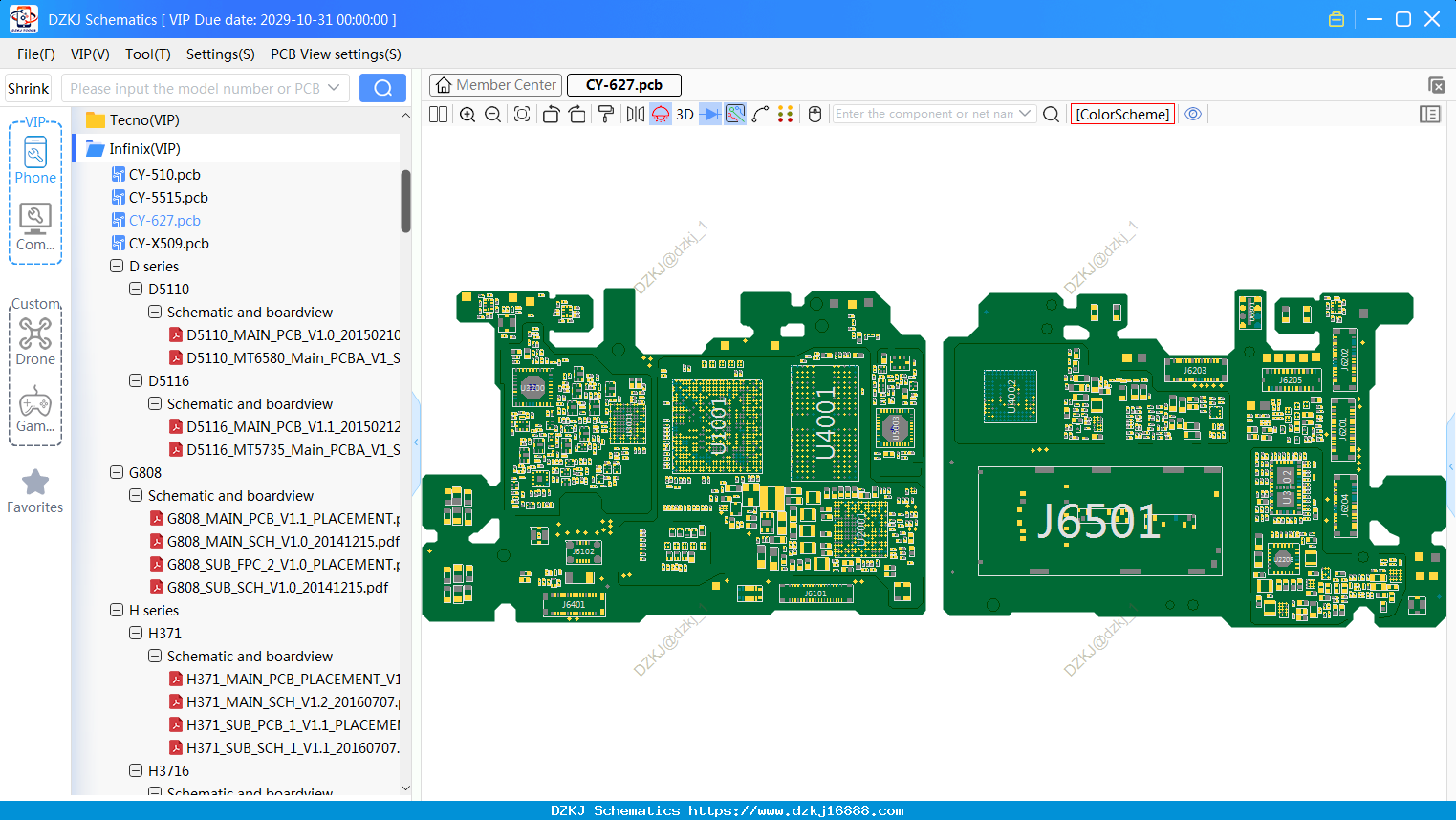Toggle the blue diode signal tool
1456x820 pixels.
pyautogui.click(x=710, y=114)
